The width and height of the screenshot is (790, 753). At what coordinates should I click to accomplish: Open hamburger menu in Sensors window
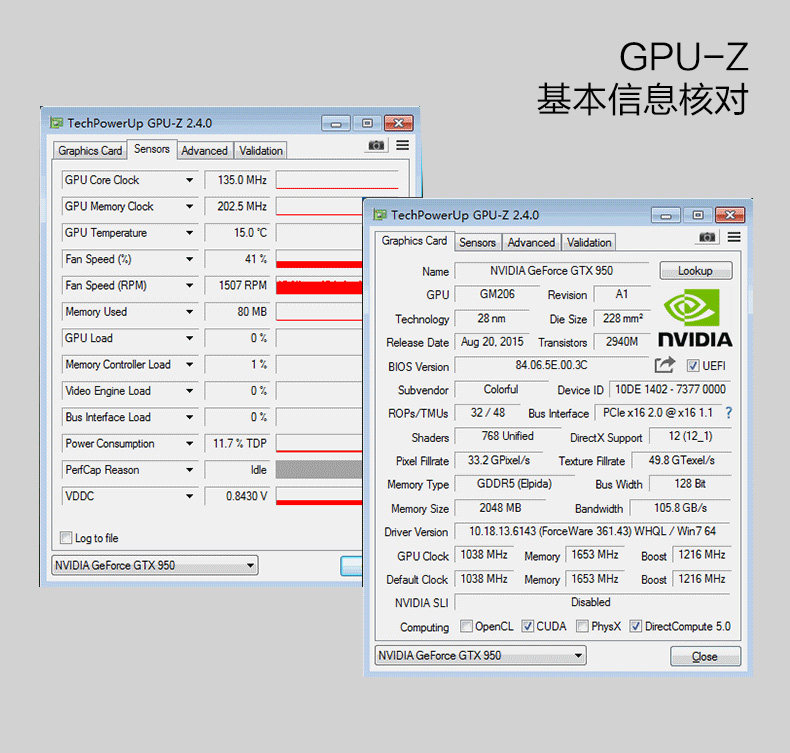click(402, 146)
